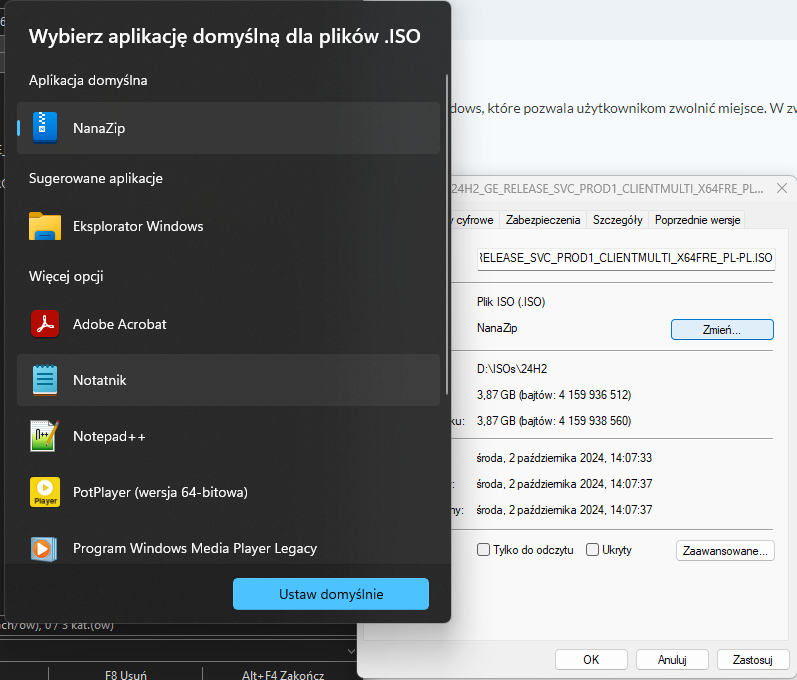Choose the Notepad++ icon
Screen dimensions: 797x680
45,436
